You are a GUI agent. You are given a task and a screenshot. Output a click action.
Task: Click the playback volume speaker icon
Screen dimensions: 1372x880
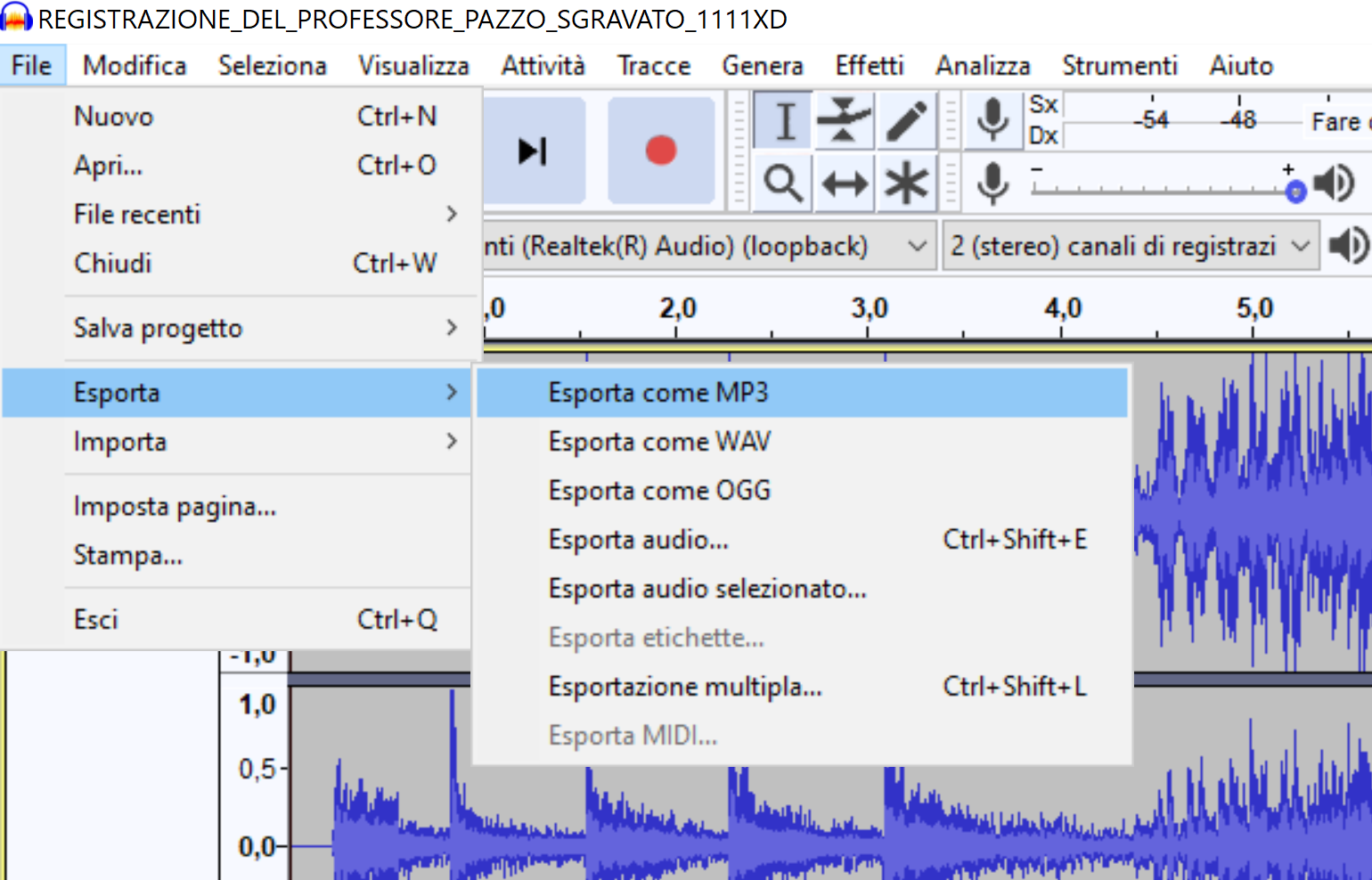[x=1335, y=183]
